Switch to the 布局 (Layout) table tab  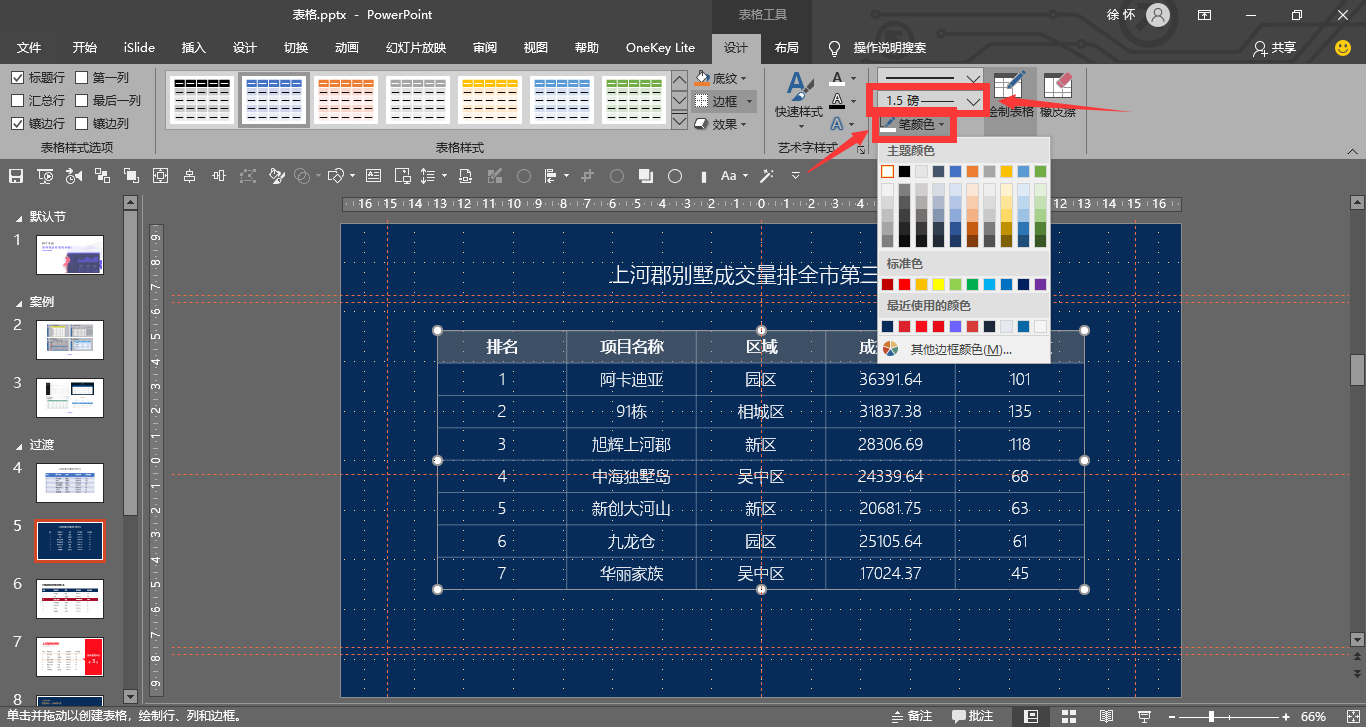click(787, 48)
